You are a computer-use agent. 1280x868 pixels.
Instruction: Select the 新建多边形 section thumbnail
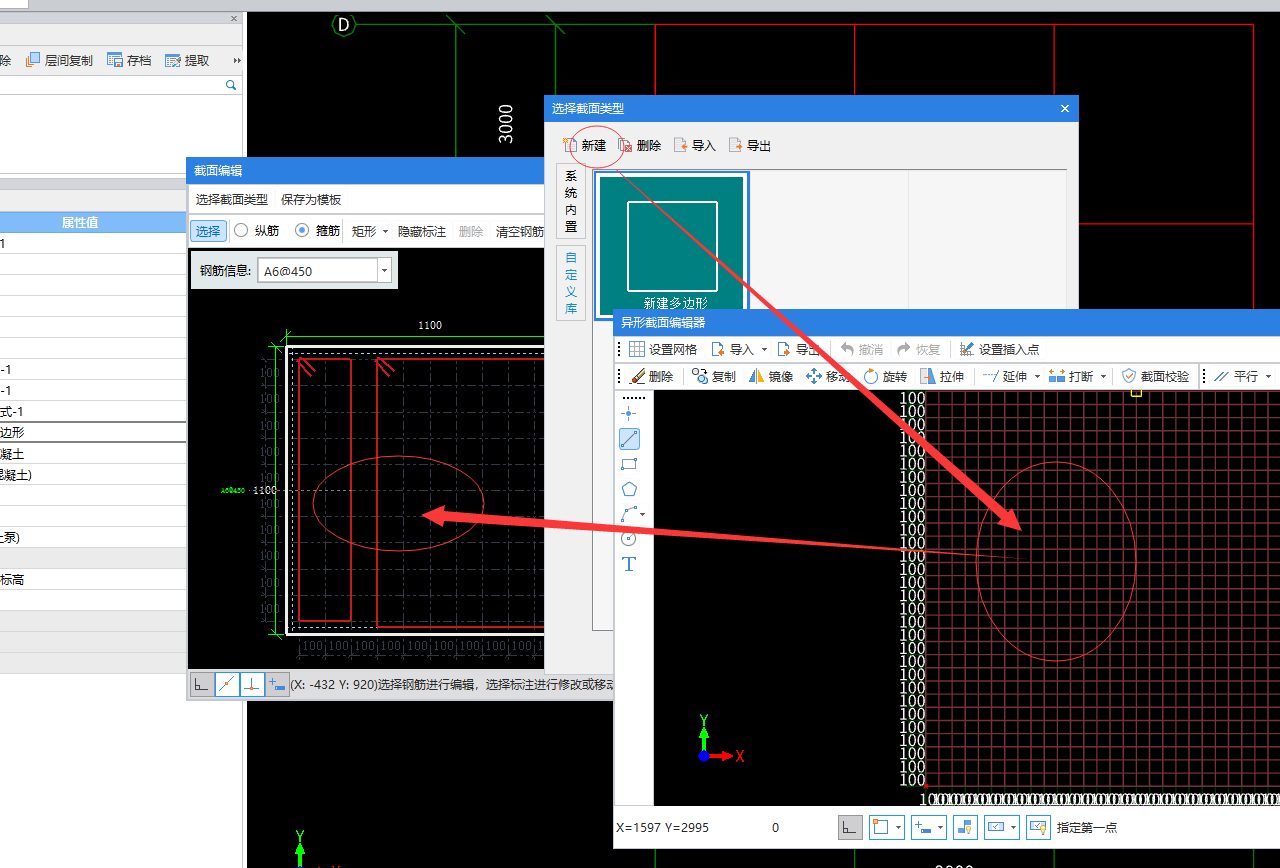672,245
